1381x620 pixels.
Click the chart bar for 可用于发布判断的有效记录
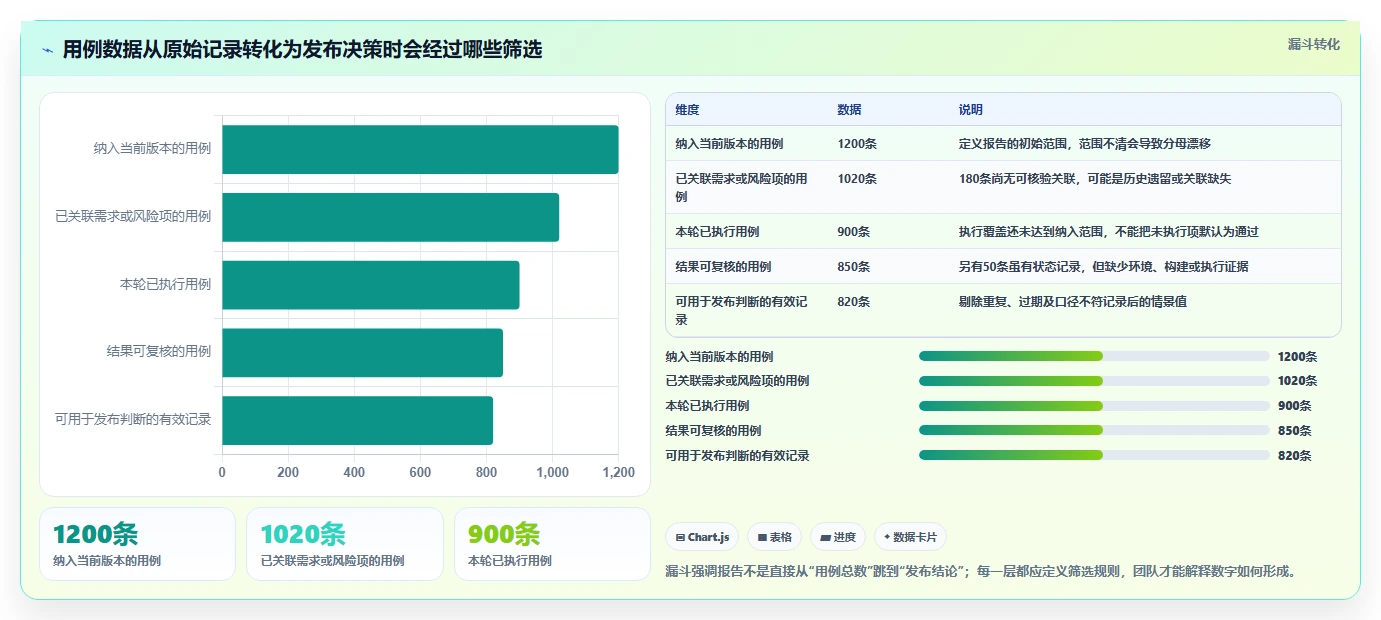click(x=357, y=420)
